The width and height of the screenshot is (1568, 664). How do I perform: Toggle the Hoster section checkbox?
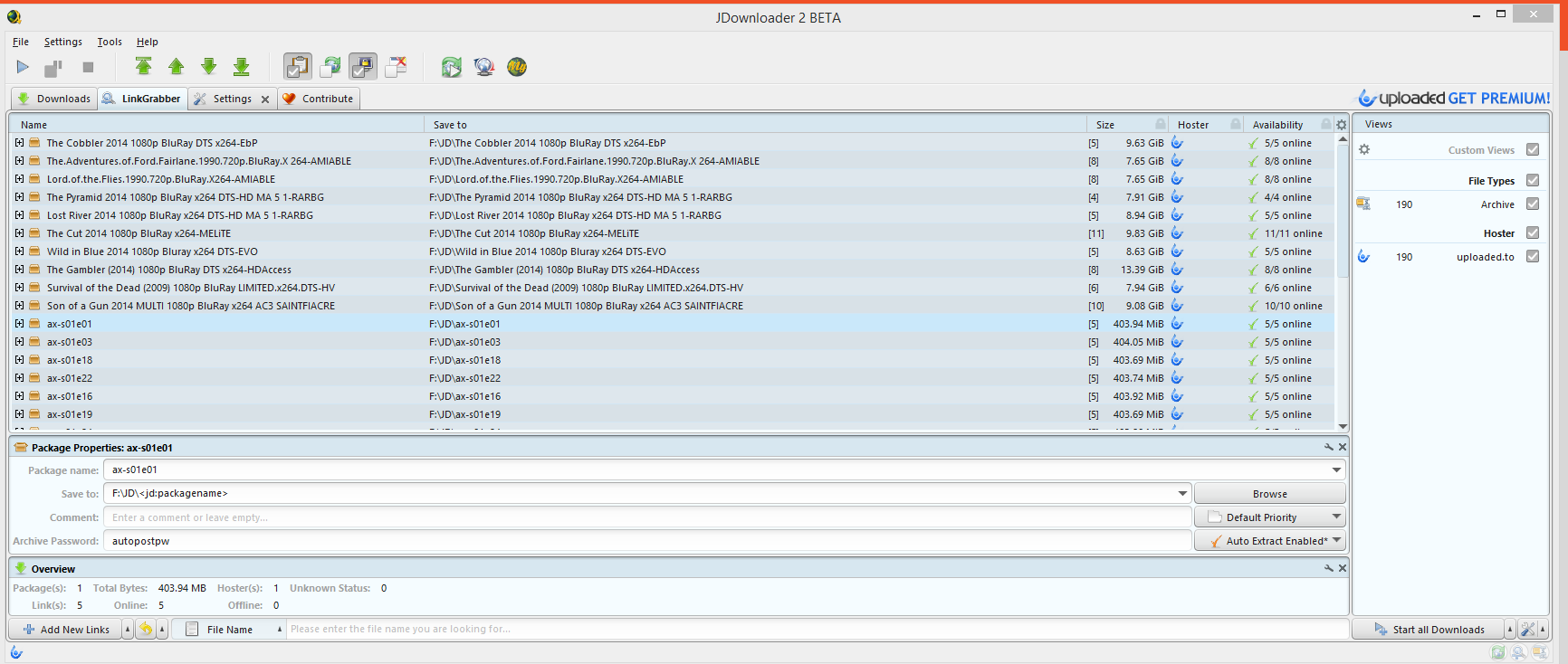(1533, 232)
